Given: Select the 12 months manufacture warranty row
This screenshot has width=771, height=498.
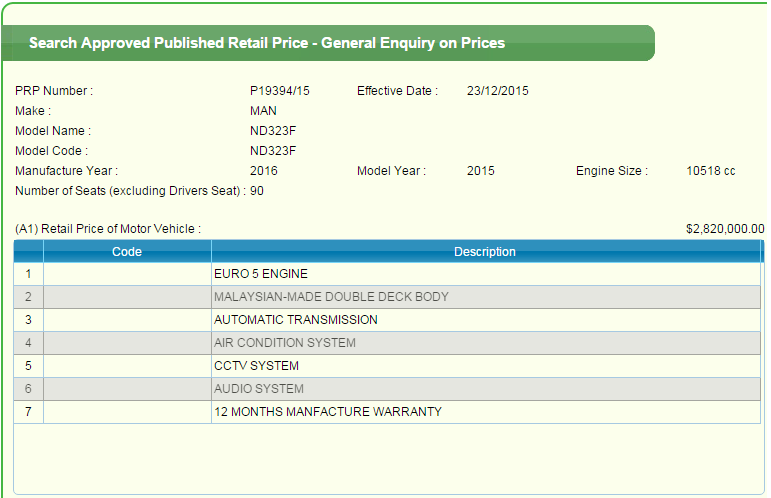Looking at the screenshot, I should tap(327, 412).
